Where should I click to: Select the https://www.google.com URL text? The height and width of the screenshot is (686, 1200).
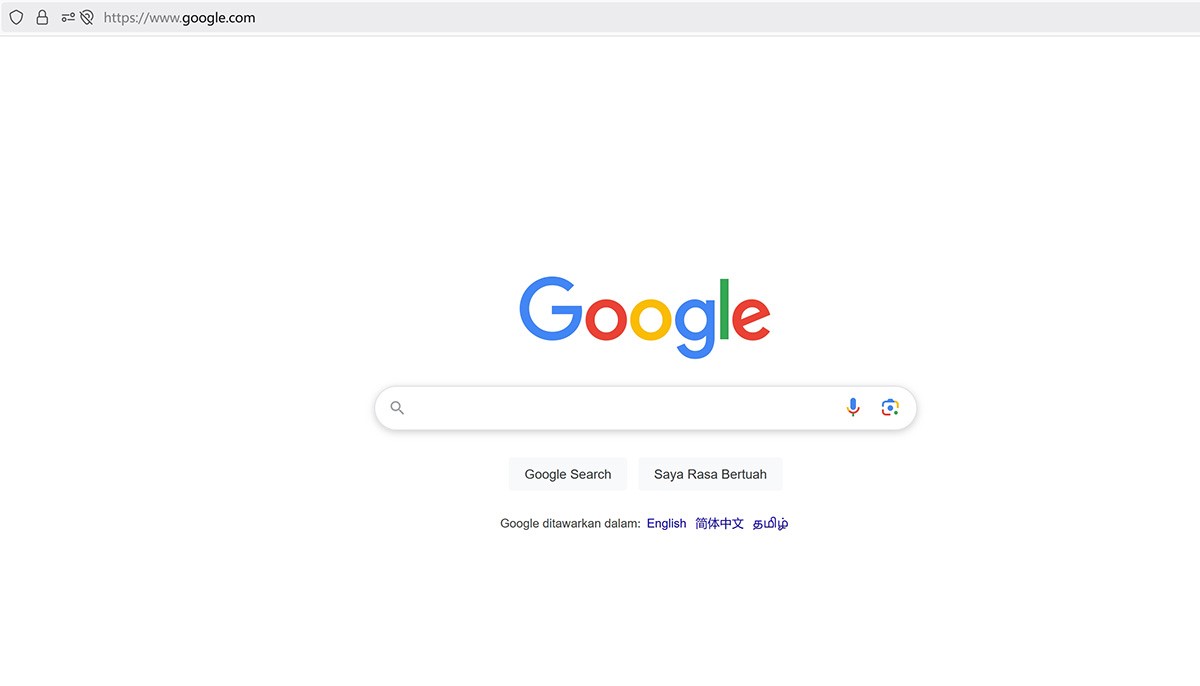click(x=180, y=17)
